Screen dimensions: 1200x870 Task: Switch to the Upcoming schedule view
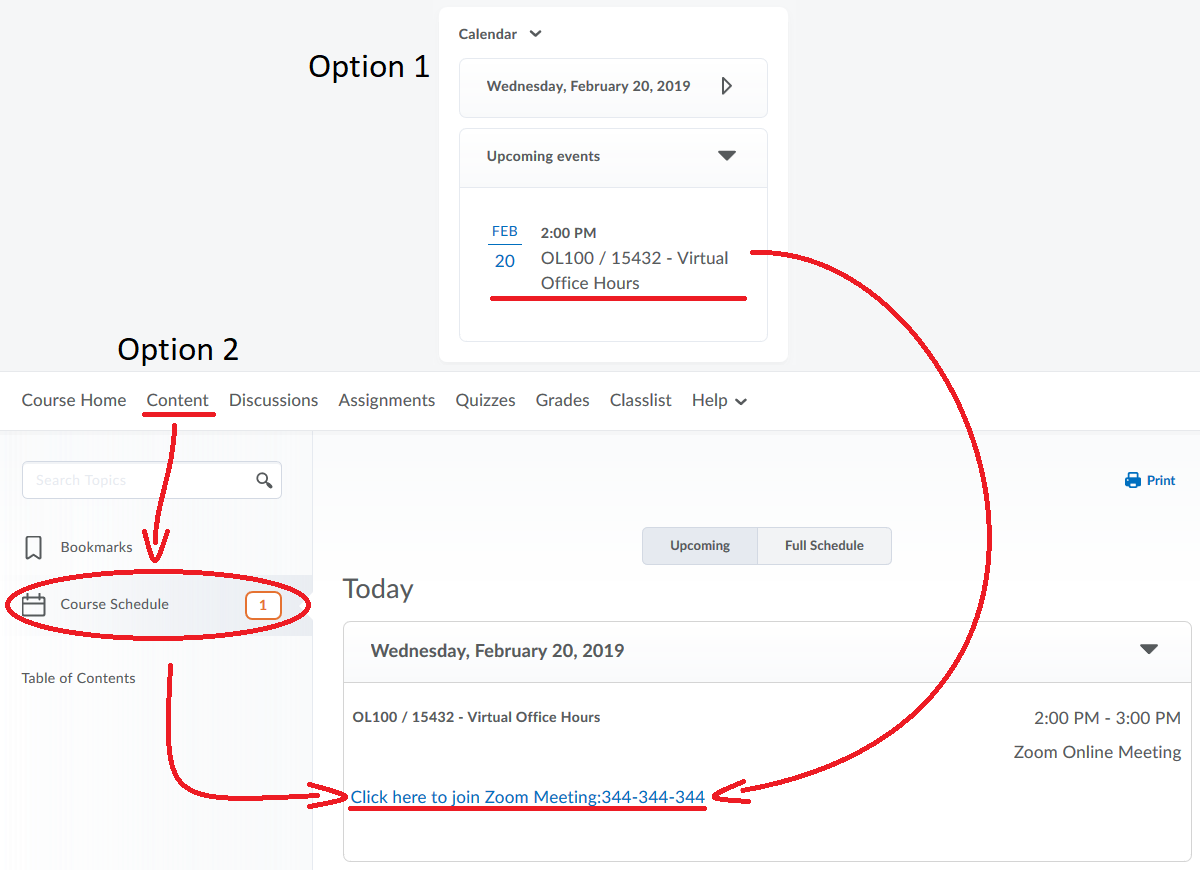click(x=700, y=546)
